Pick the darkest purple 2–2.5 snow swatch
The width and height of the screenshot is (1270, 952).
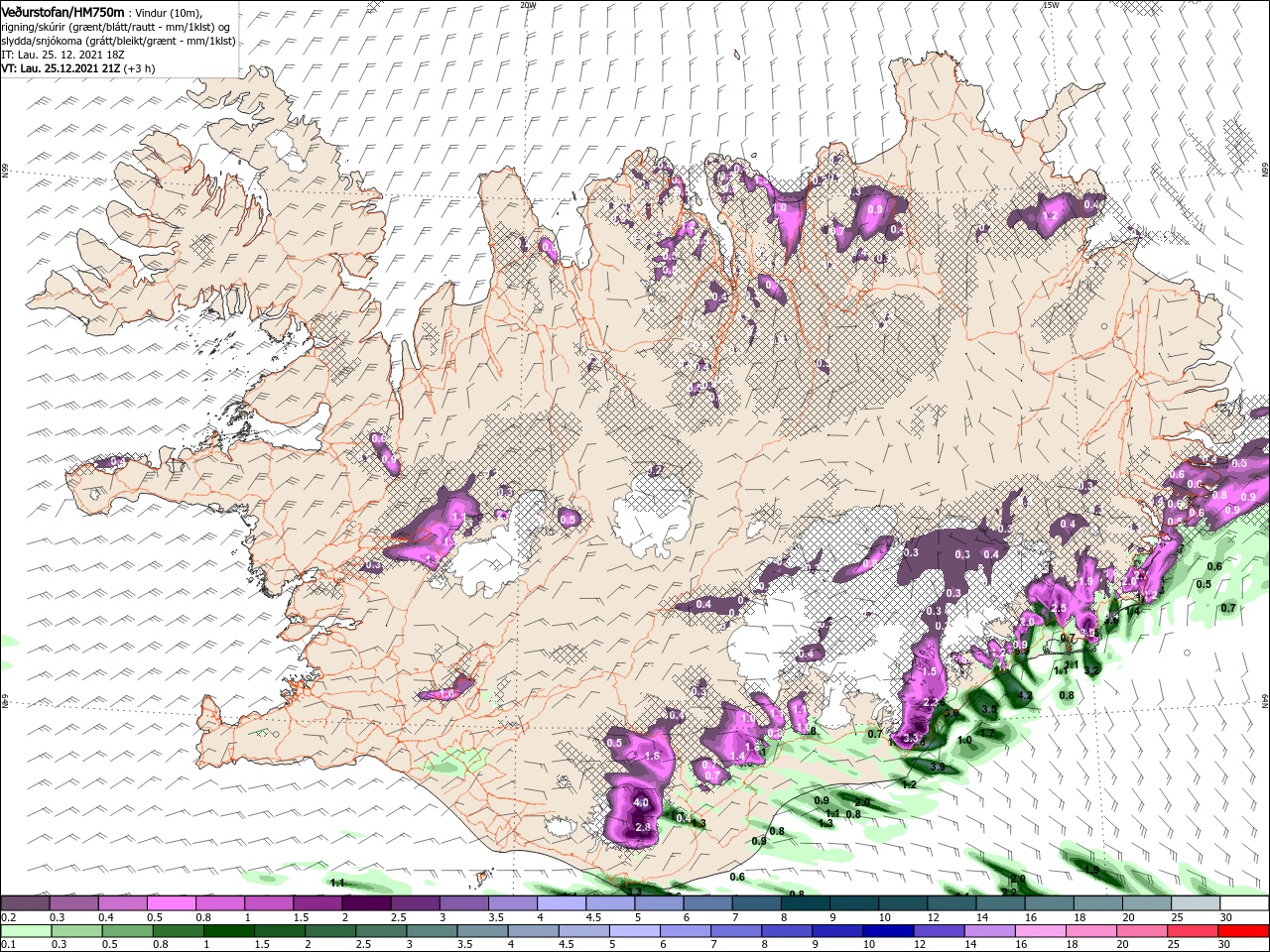click(366, 904)
